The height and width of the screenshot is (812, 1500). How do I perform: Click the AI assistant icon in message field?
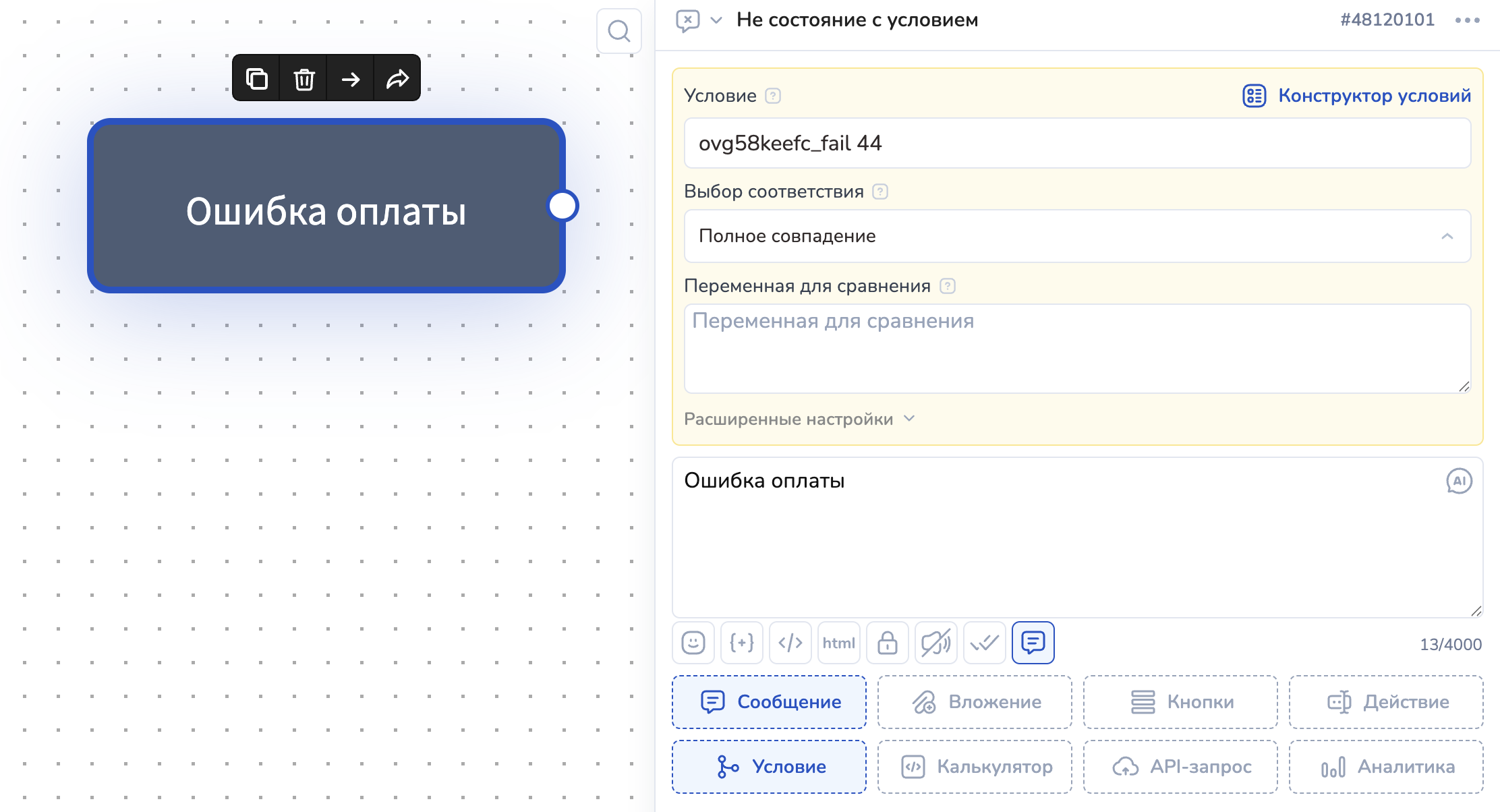click(1459, 481)
